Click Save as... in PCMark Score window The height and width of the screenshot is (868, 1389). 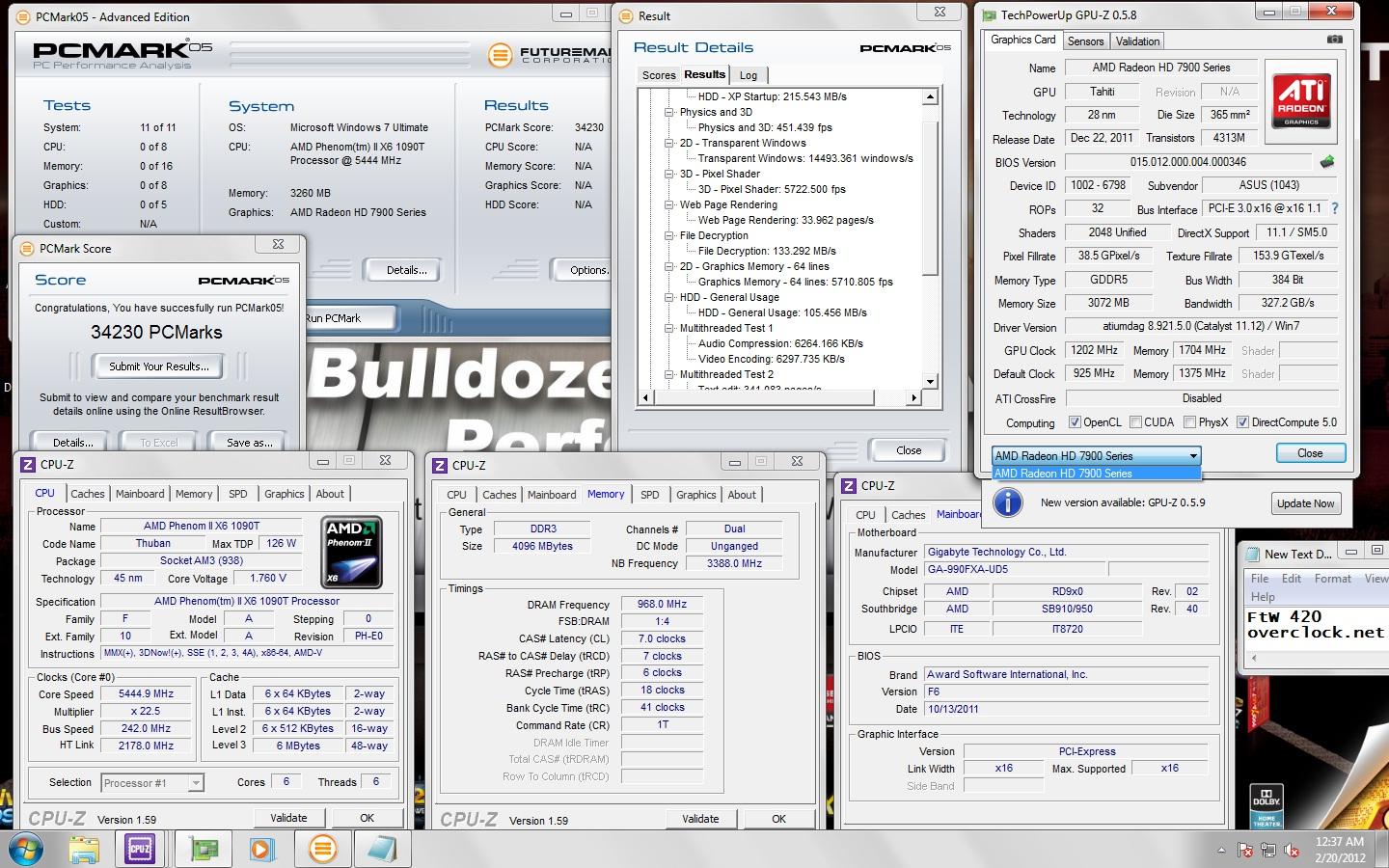coord(250,443)
